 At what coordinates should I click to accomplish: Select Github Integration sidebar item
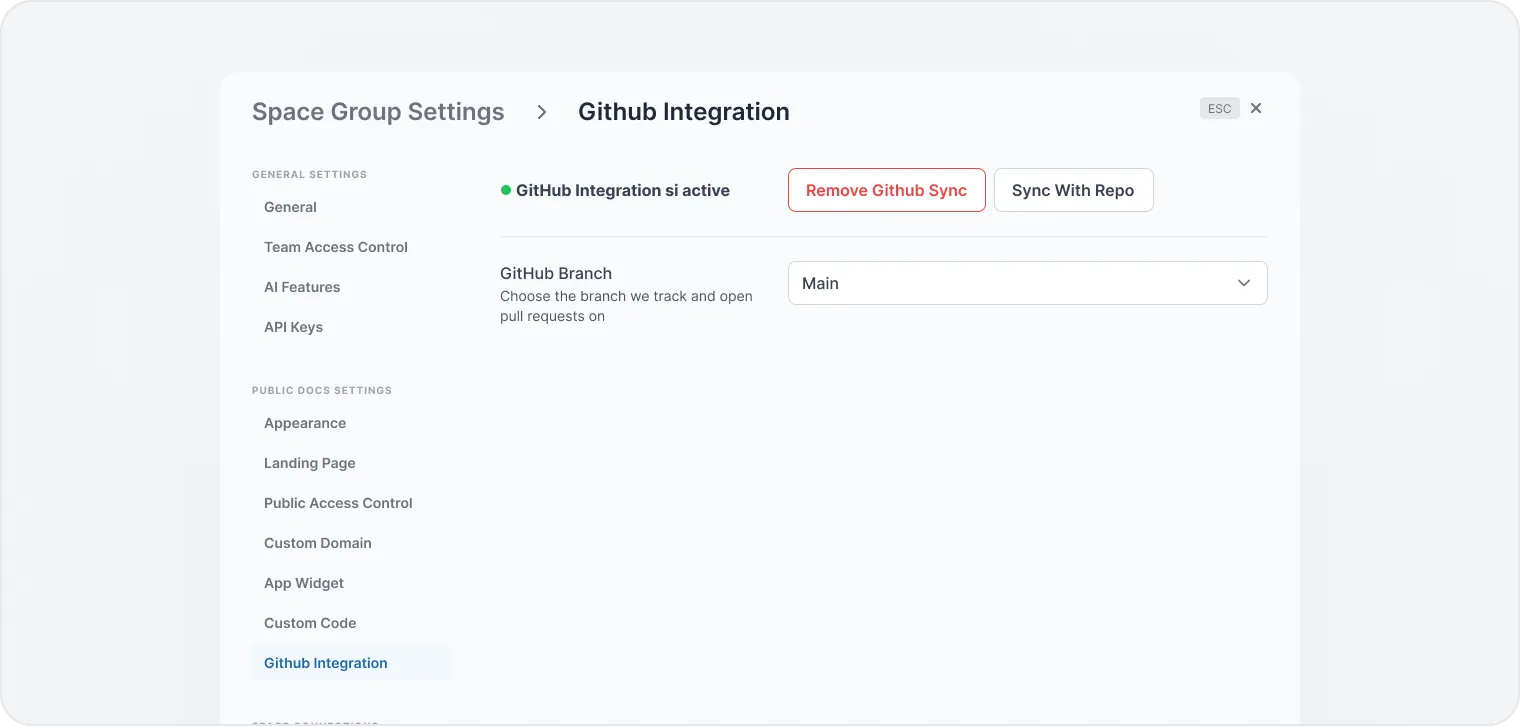[351, 663]
